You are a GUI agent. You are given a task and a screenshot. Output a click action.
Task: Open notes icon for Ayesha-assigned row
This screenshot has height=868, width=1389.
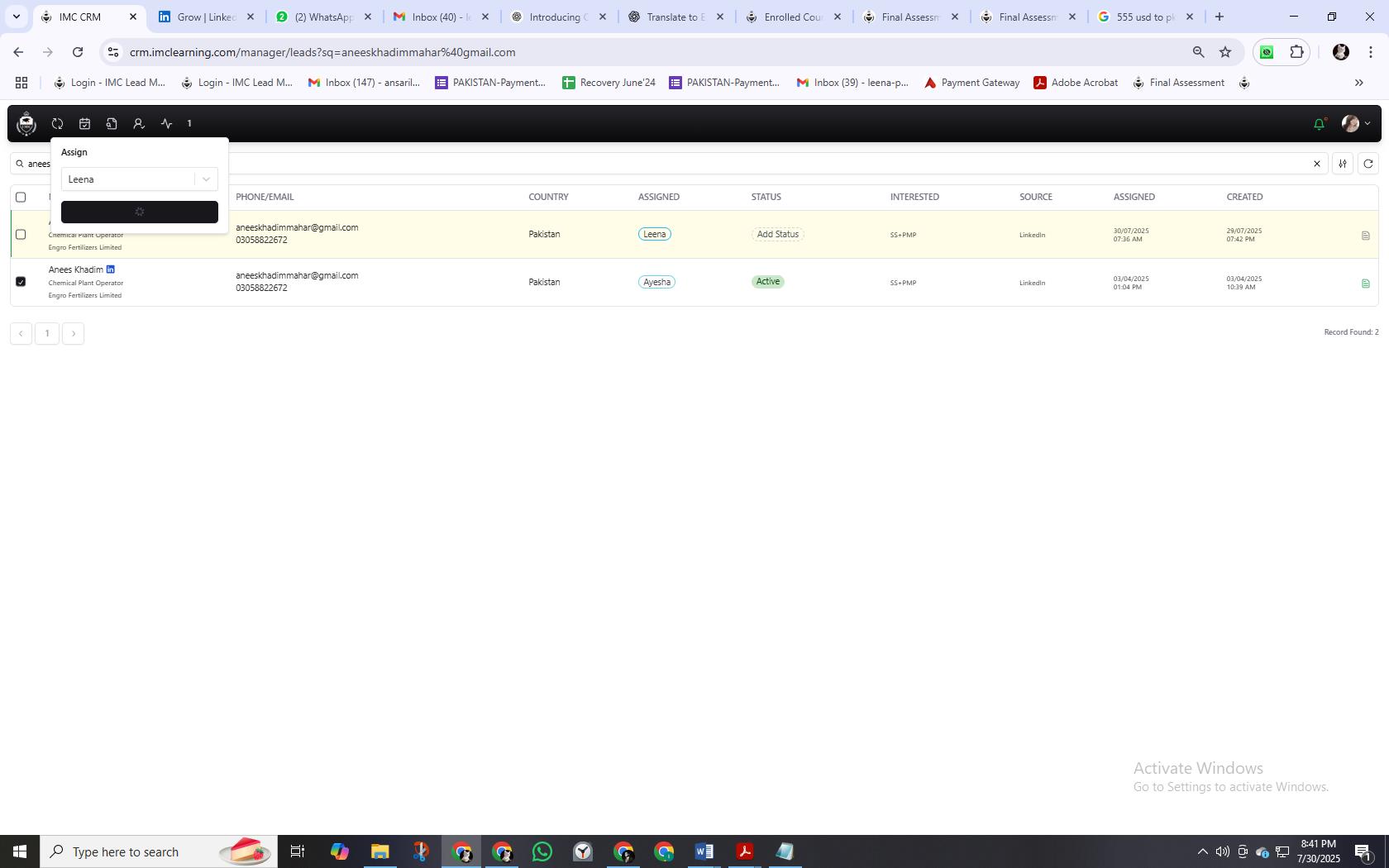point(1365,284)
